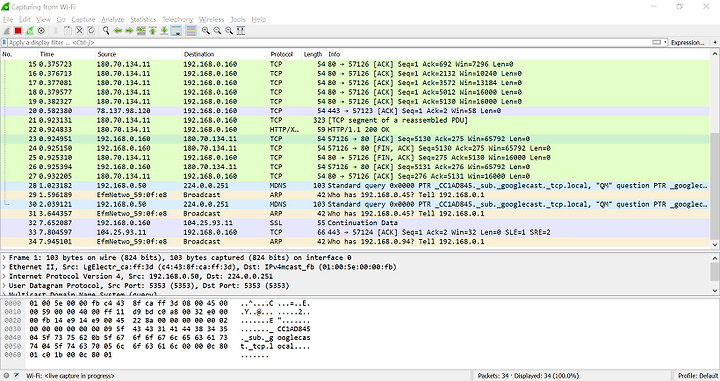720x381 pixels.
Task: Select packet 20 from 78.137.98.120
Action: click(355, 111)
